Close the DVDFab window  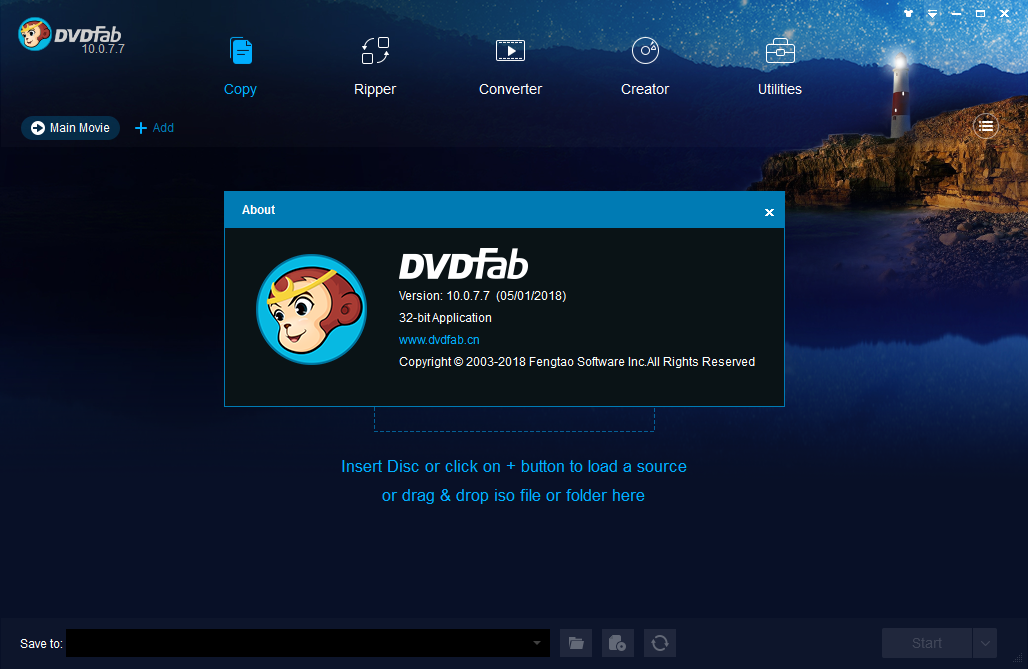1004,14
